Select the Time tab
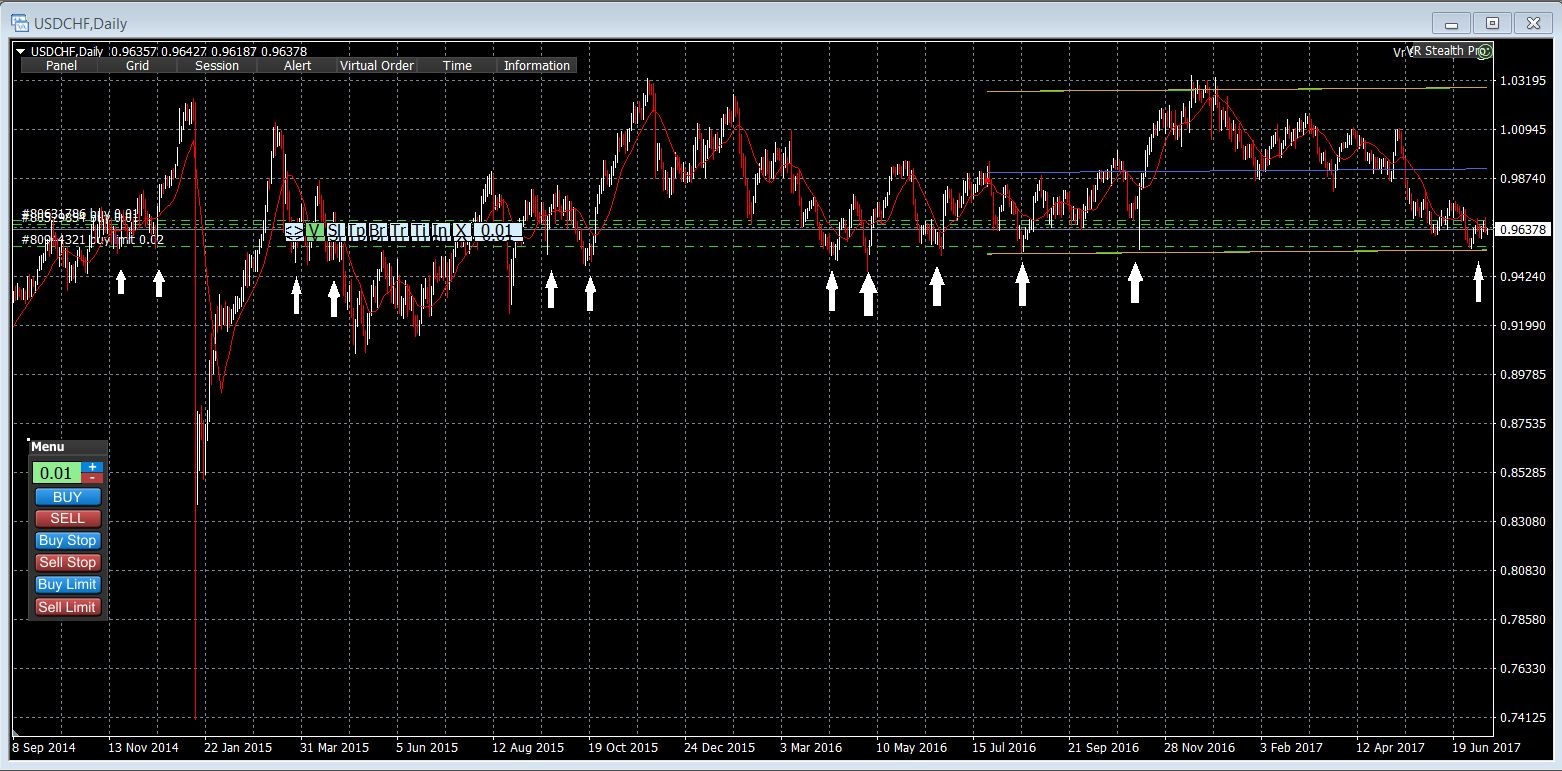Viewport: 1562px width, 771px height. tap(457, 66)
